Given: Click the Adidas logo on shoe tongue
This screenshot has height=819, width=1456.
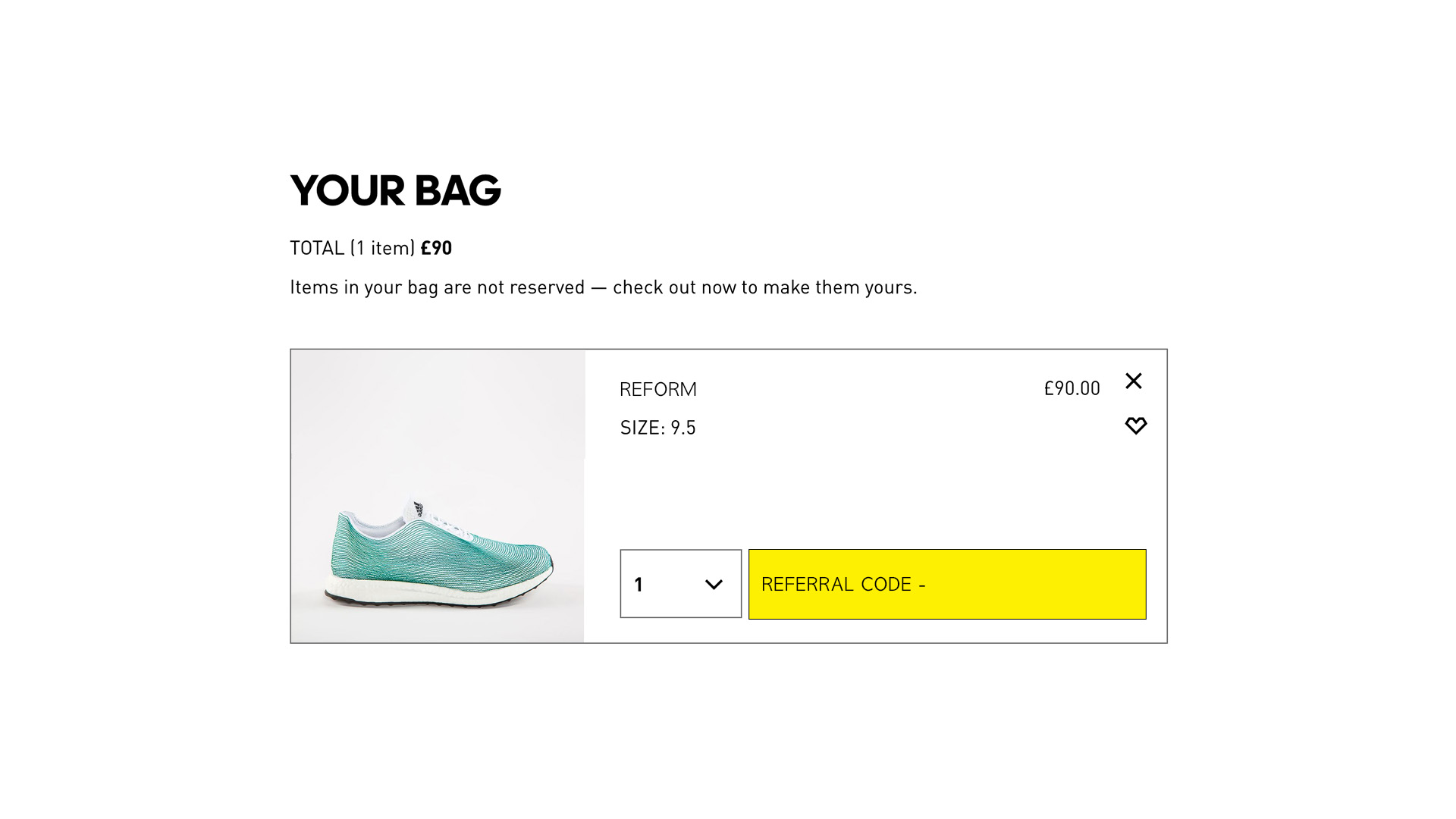Looking at the screenshot, I should point(418,508).
